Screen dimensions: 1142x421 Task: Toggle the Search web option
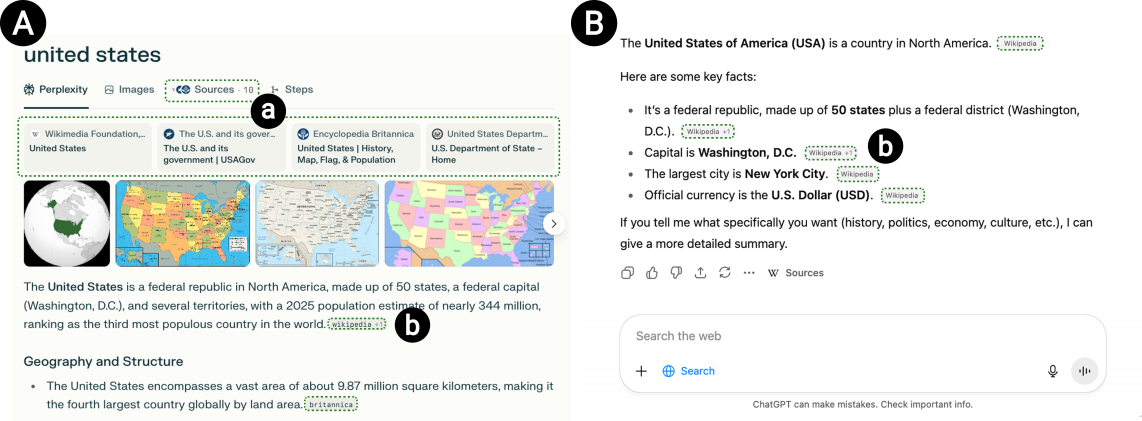coord(688,371)
